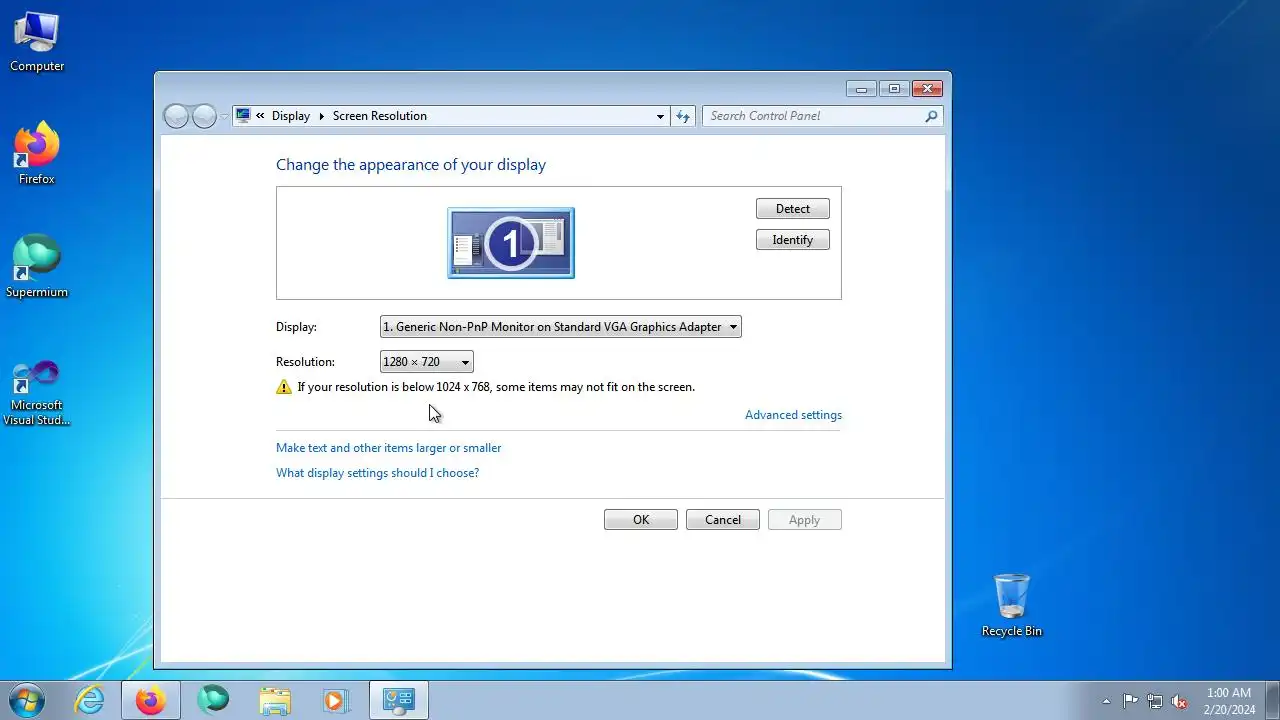This screenshot has width=1280, height=720.
Task: Refresh the Screen Resolution page
Action: click(683, 116)
